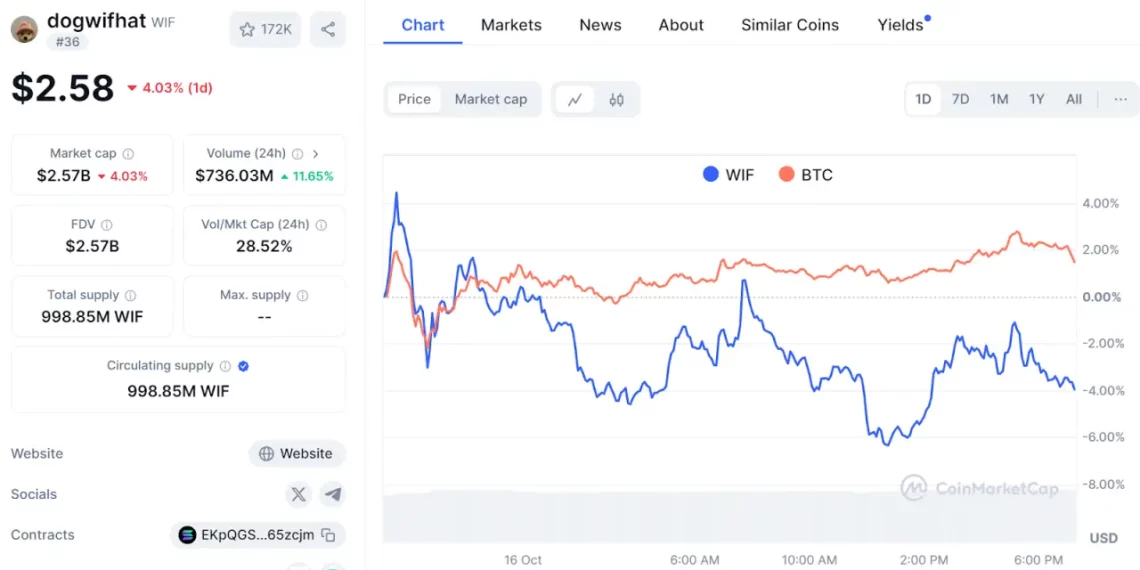Open the X (Twitter) social link
This screenshot has width=1140, height=570.
coord(299,494)
